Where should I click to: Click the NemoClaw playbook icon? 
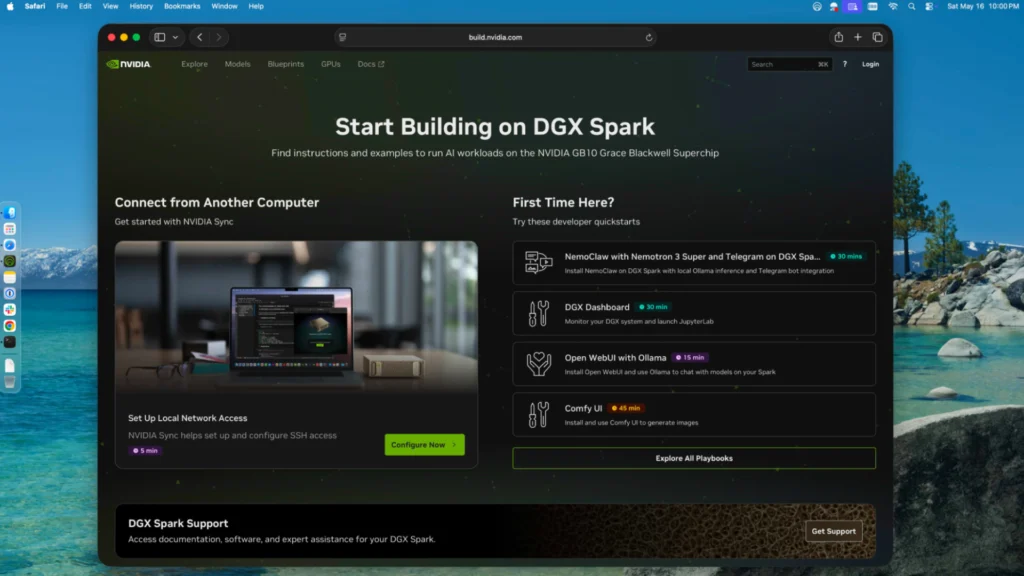[539, 263]
